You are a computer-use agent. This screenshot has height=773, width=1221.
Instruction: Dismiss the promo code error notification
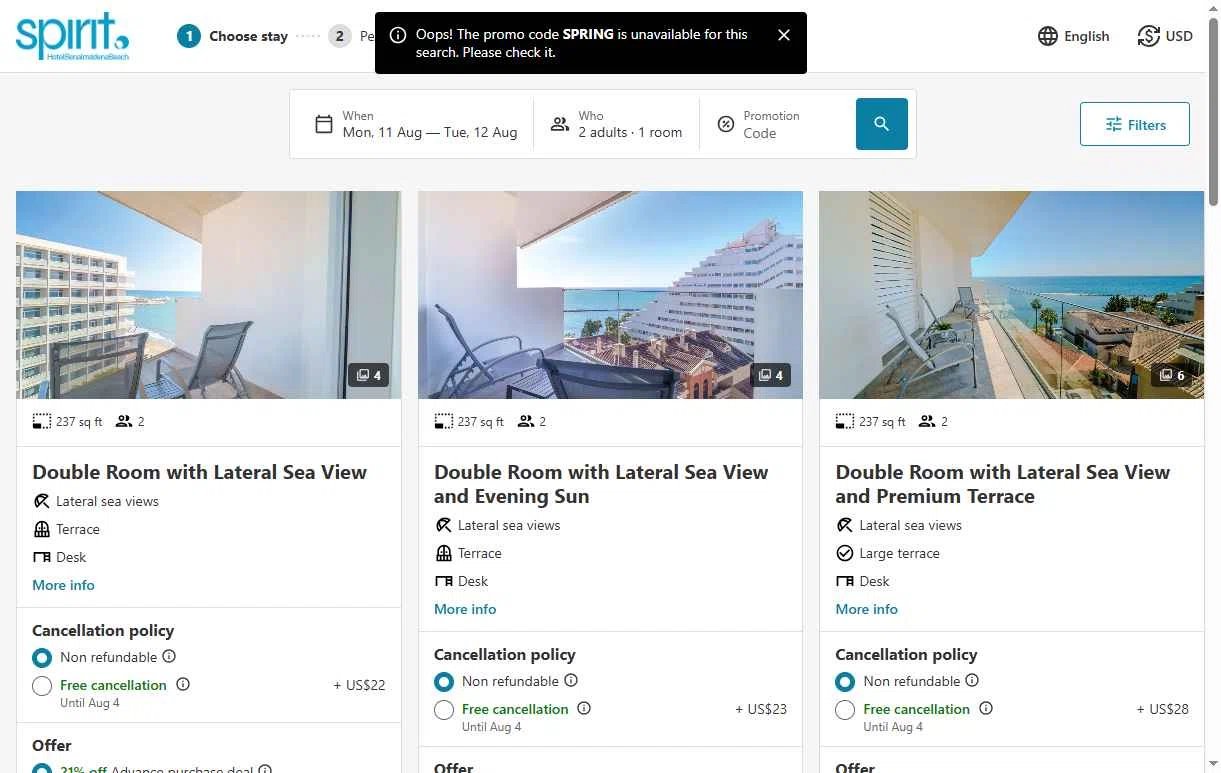click(x=784, y=35)
